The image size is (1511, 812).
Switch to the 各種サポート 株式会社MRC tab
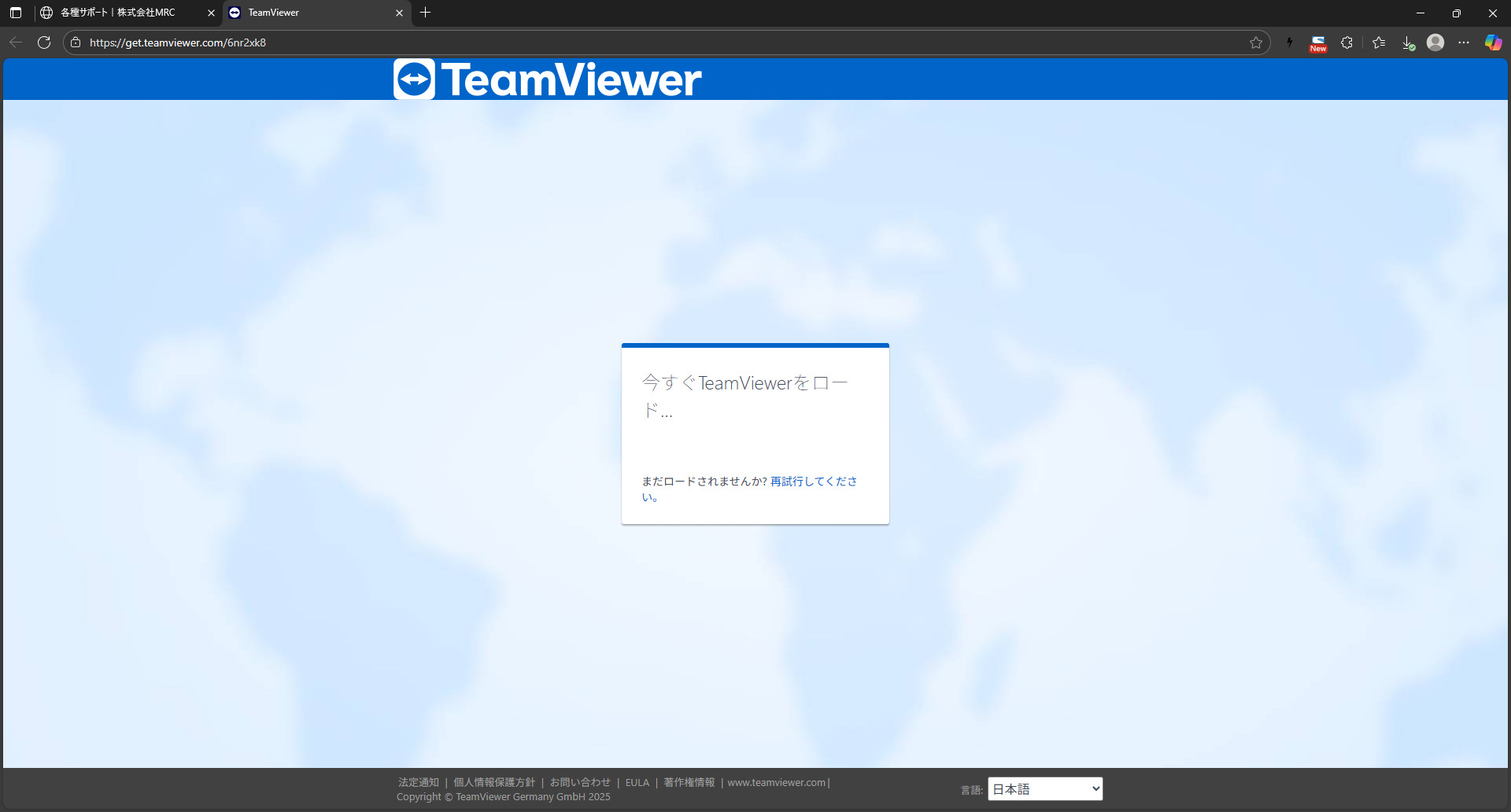pyautogui.click(x=118, y=13)
